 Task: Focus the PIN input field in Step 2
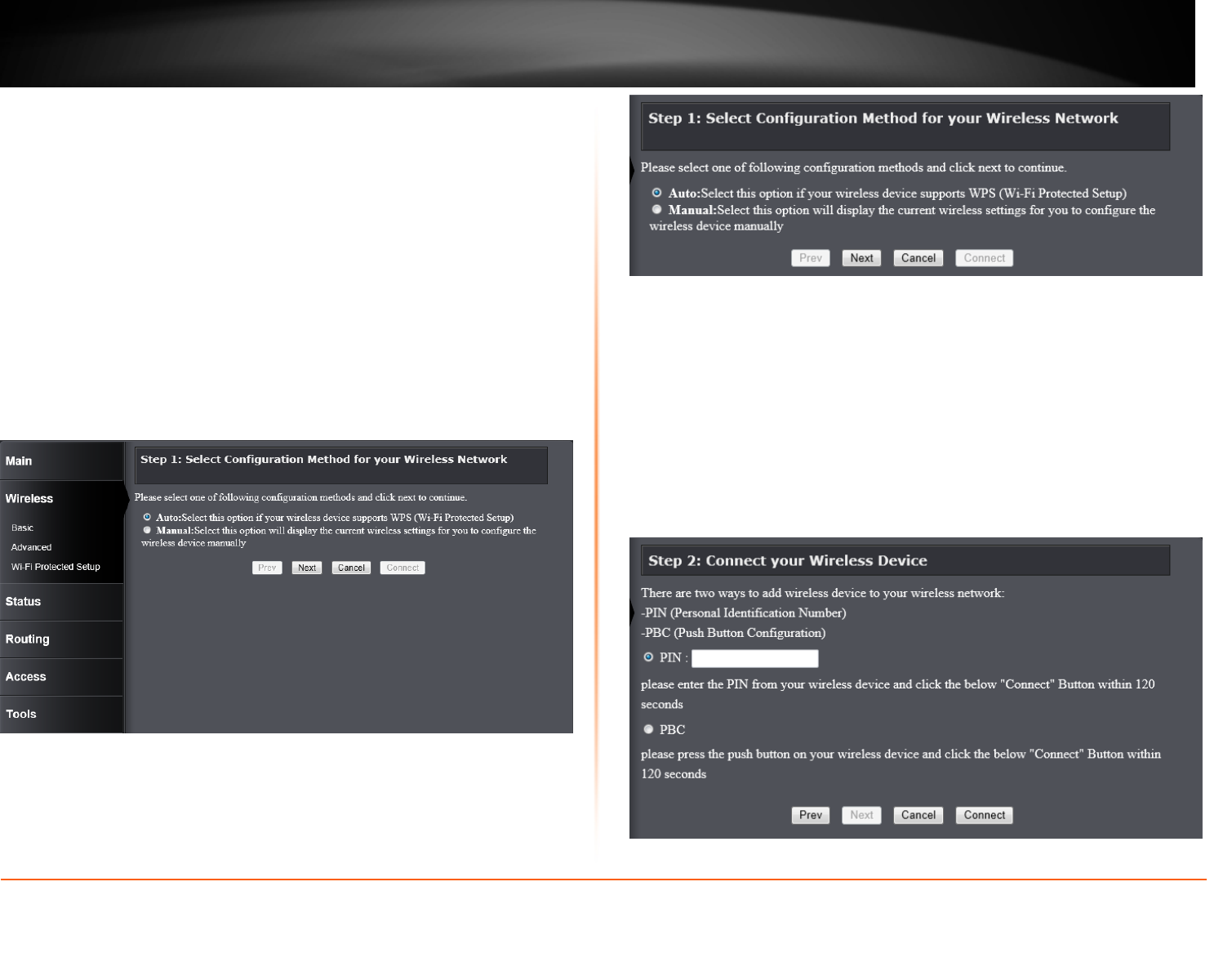[x=755, y=659]
